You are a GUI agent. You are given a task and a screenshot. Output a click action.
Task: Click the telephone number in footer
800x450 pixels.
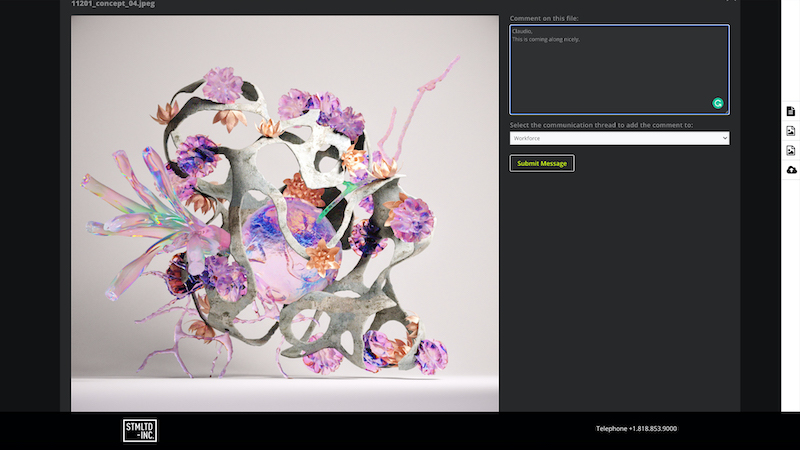pos(636,428)
